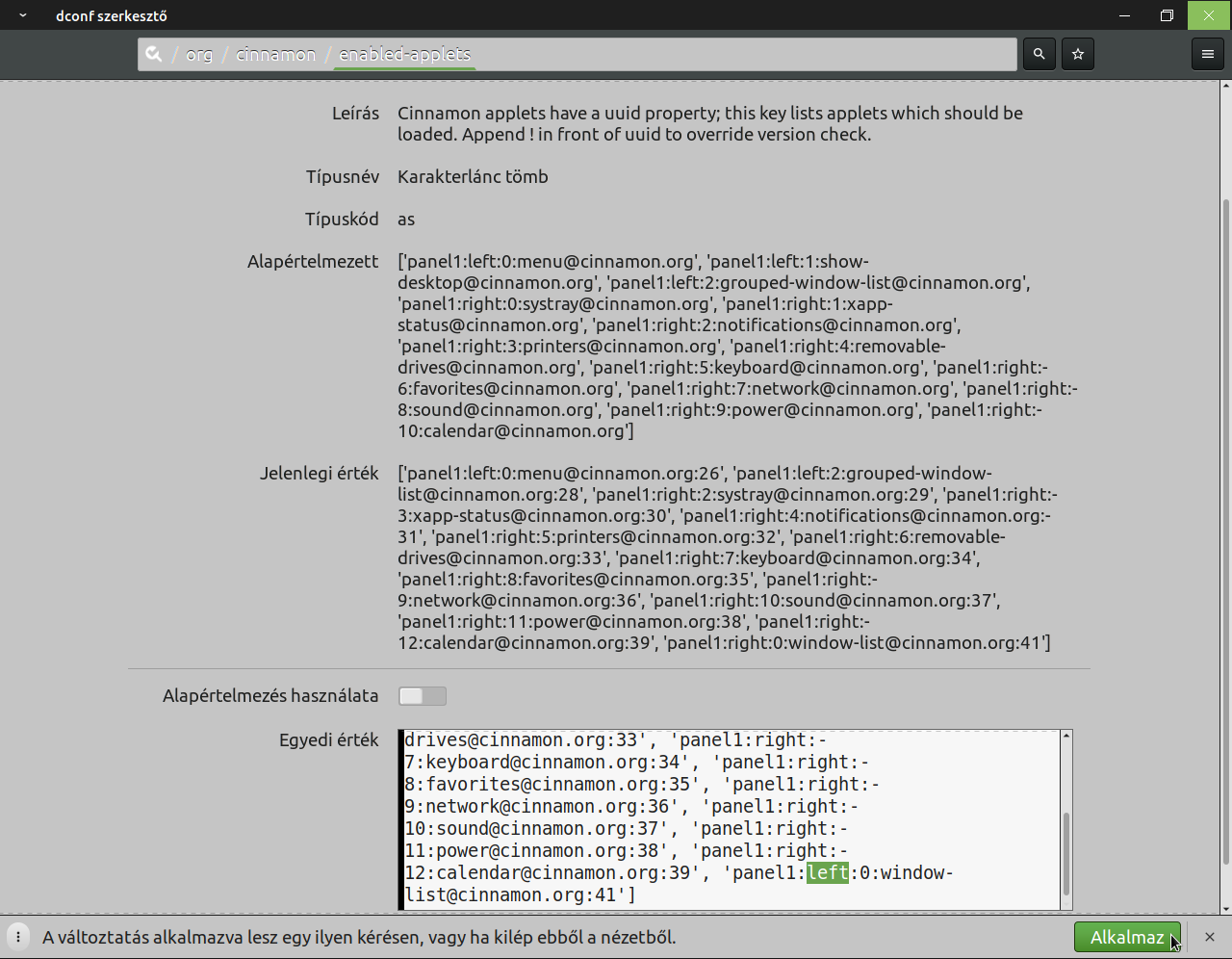Open the three-dot options in notification bar

(17, 937)
